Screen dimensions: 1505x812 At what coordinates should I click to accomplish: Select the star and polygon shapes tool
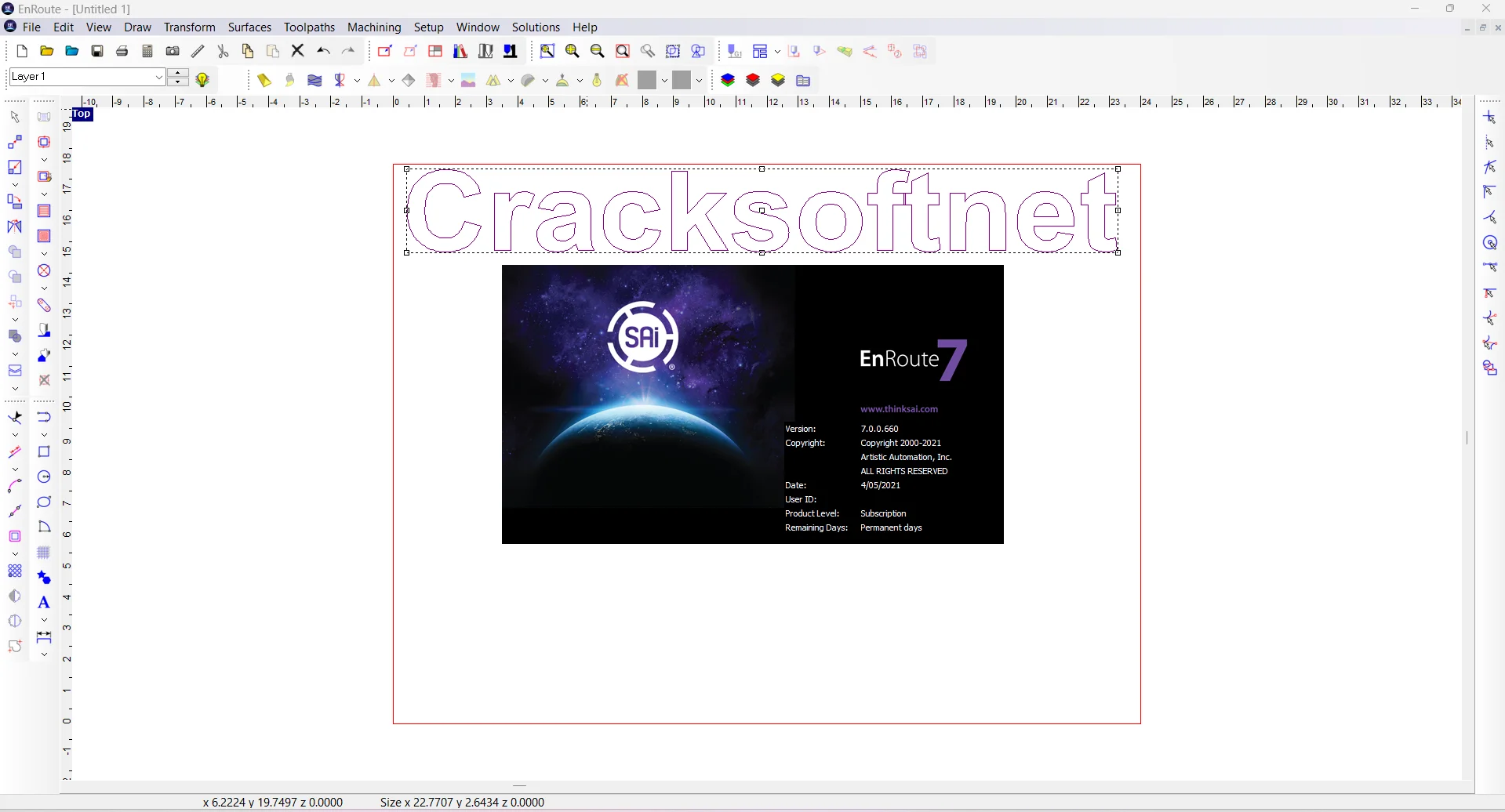click(44, 578)
